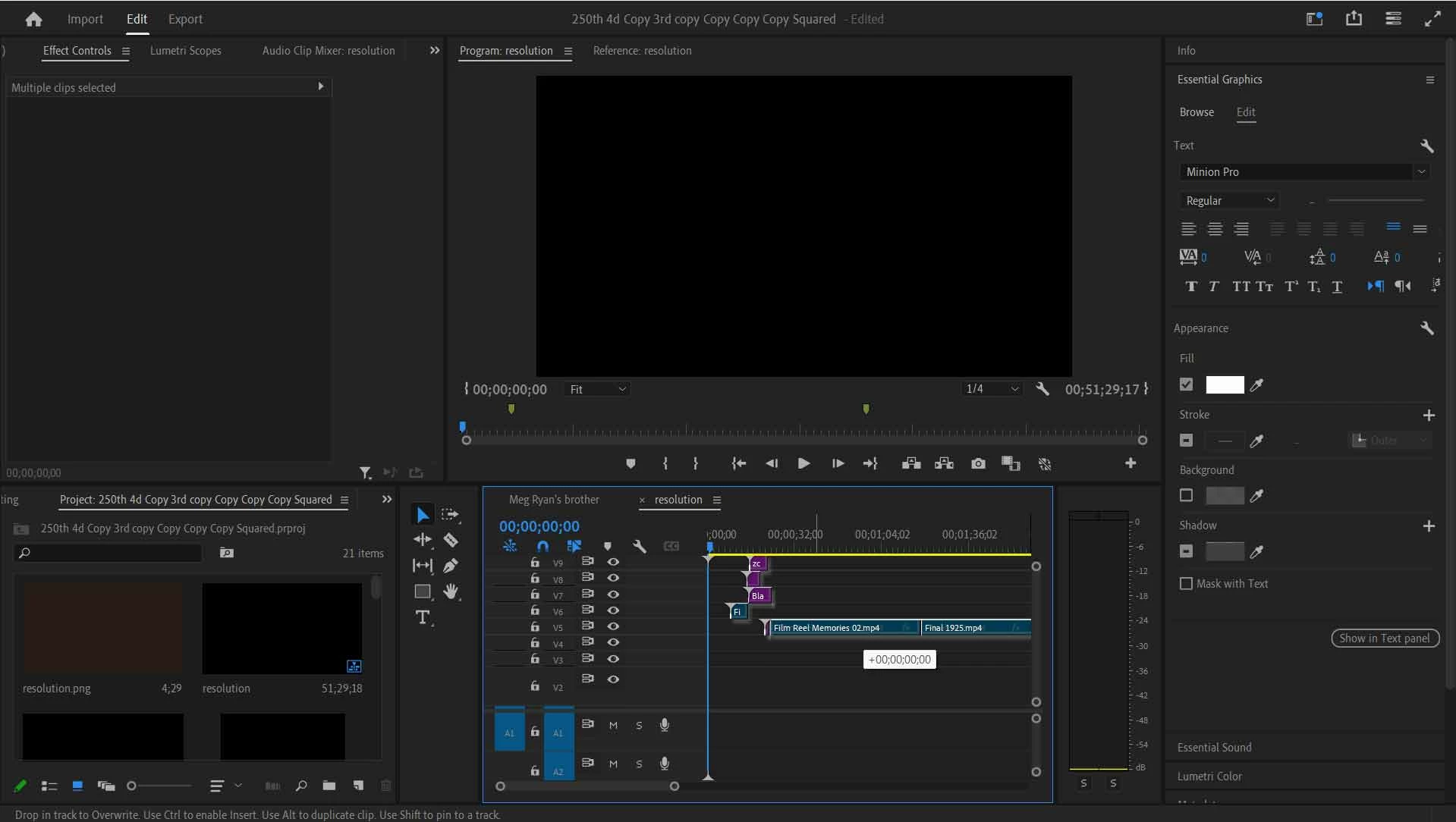Image resolution: width=1456 pixels, height=822 pixels.
Task: Hide track V5 using the eye icon
Action: [613, 626]
